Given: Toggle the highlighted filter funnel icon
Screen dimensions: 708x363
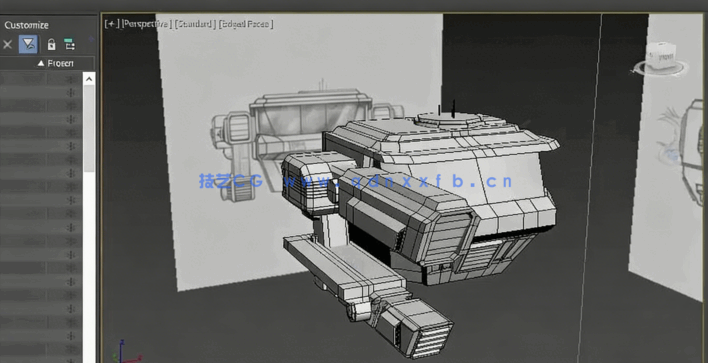Looking at the screenshot, I should point(28,44).
